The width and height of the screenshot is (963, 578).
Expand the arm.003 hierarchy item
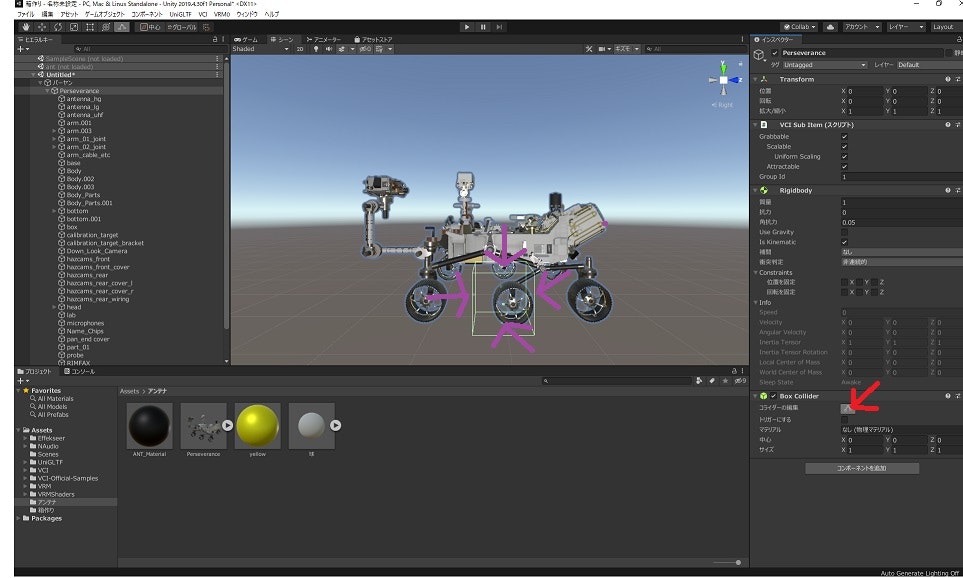pos(54,131)
